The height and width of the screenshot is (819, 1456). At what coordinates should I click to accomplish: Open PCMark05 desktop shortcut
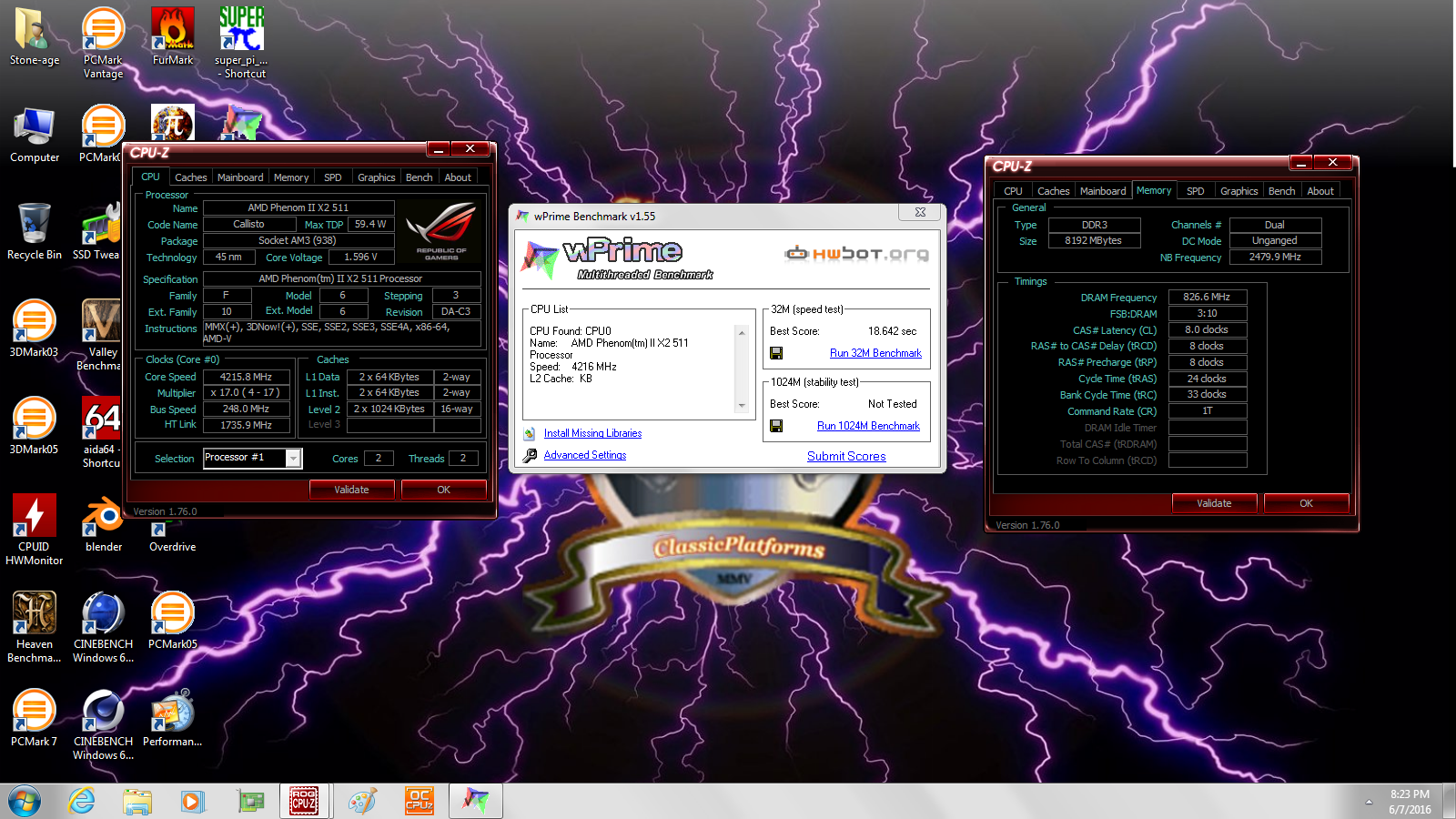pos(172,621)
